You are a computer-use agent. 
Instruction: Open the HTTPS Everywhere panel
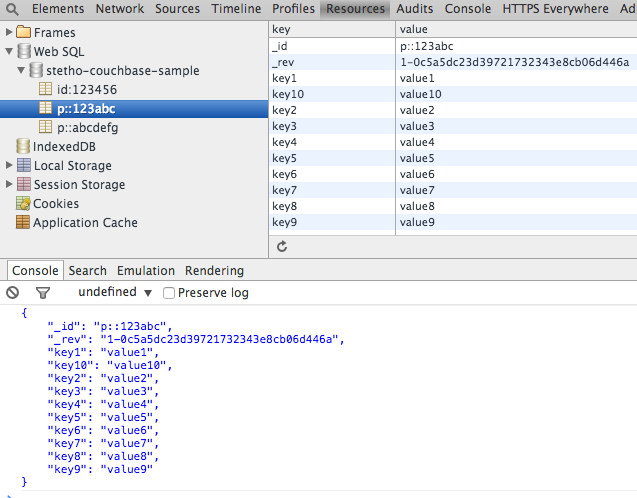555,9
